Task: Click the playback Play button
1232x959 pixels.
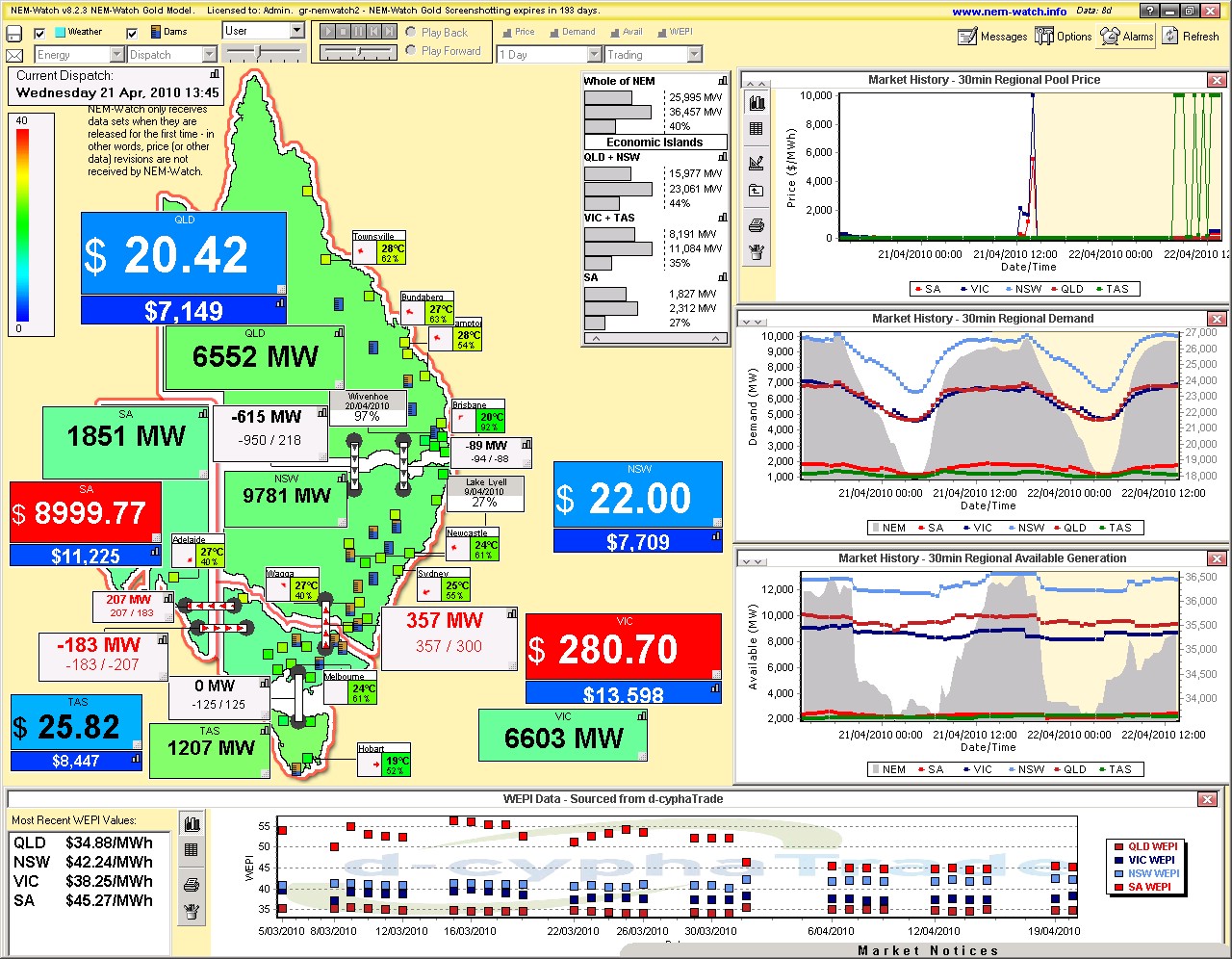Action: click(329, 32)
